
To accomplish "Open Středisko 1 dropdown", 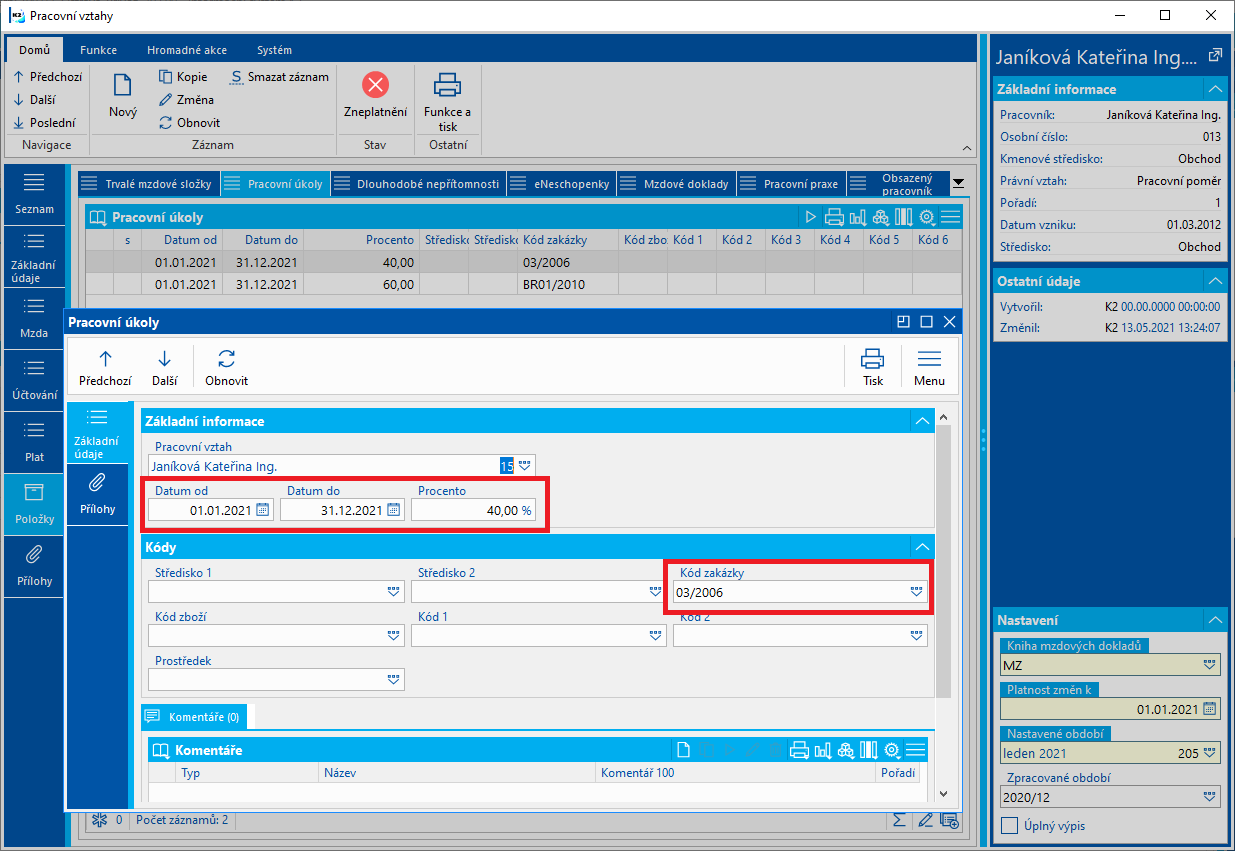I will pyautogui.click(x=393, y=592).
